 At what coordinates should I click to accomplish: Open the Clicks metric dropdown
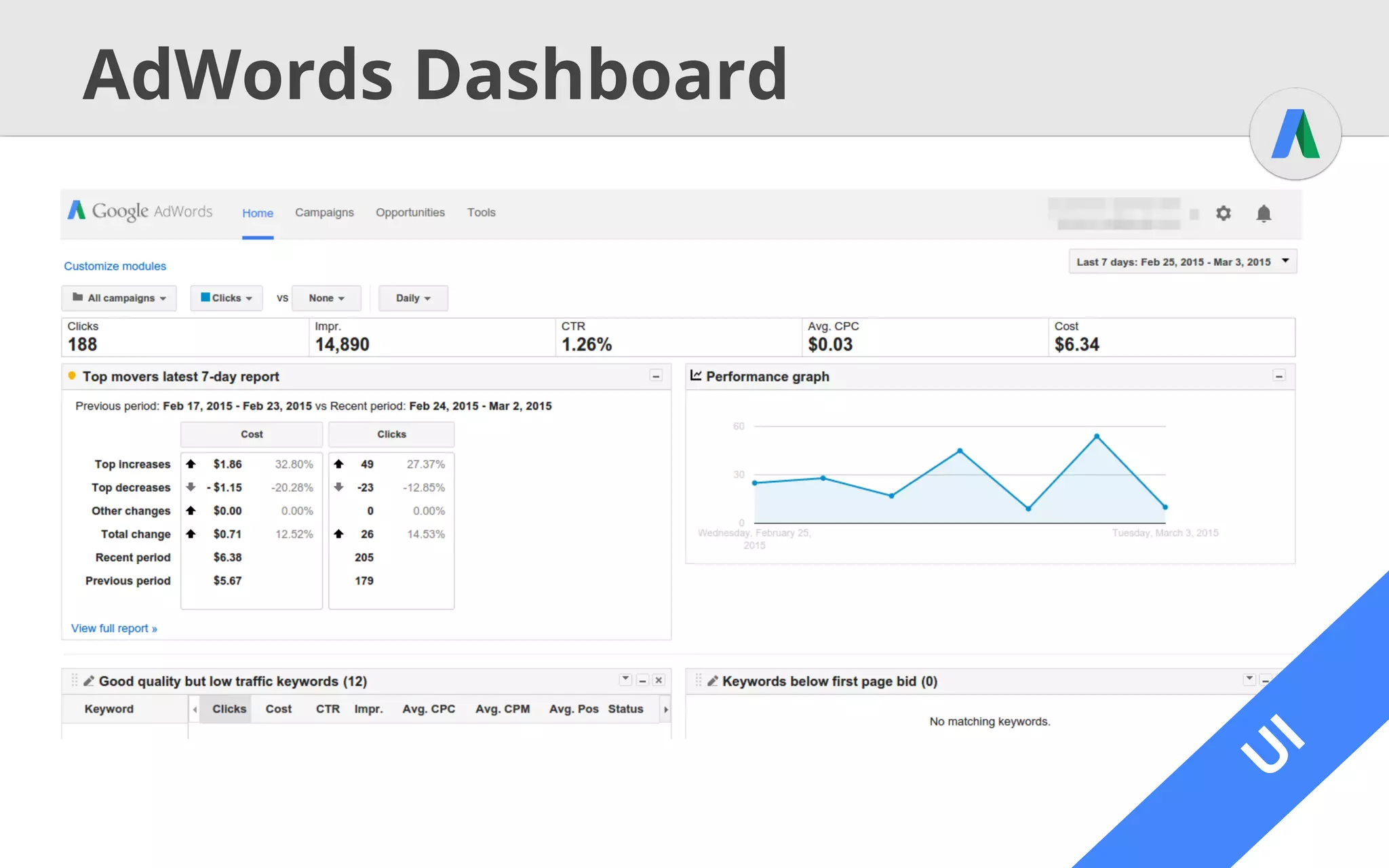(227, 298)
